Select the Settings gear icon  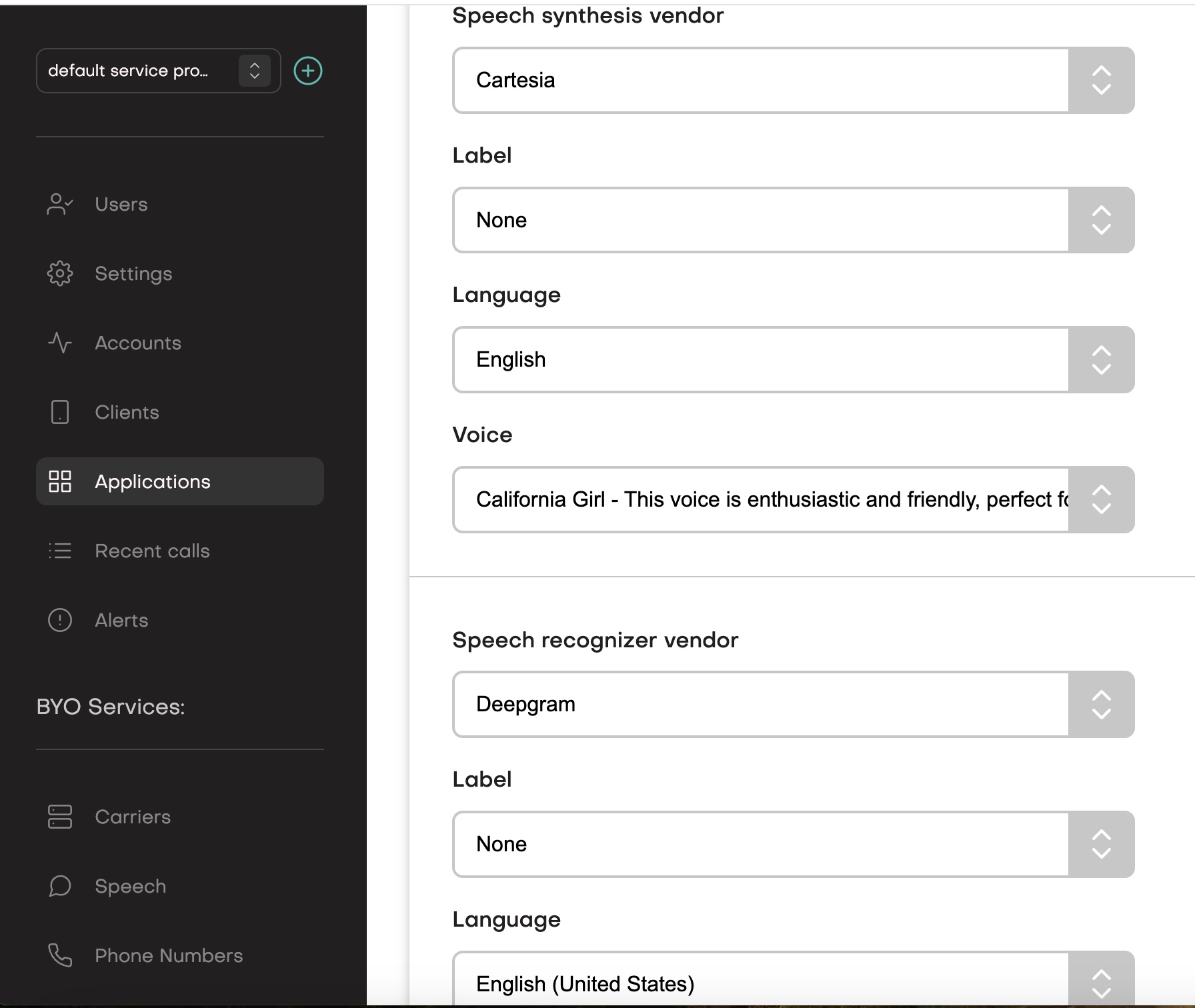pyautogui.click(x=59, y=273)
